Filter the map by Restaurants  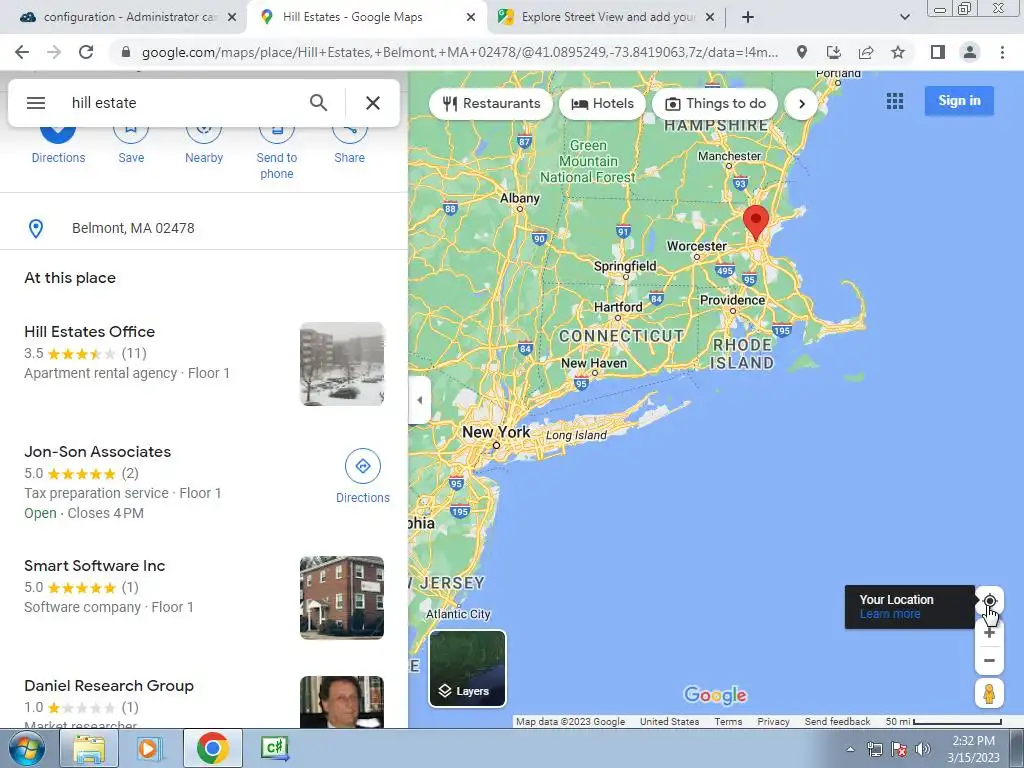coord(491,104)
